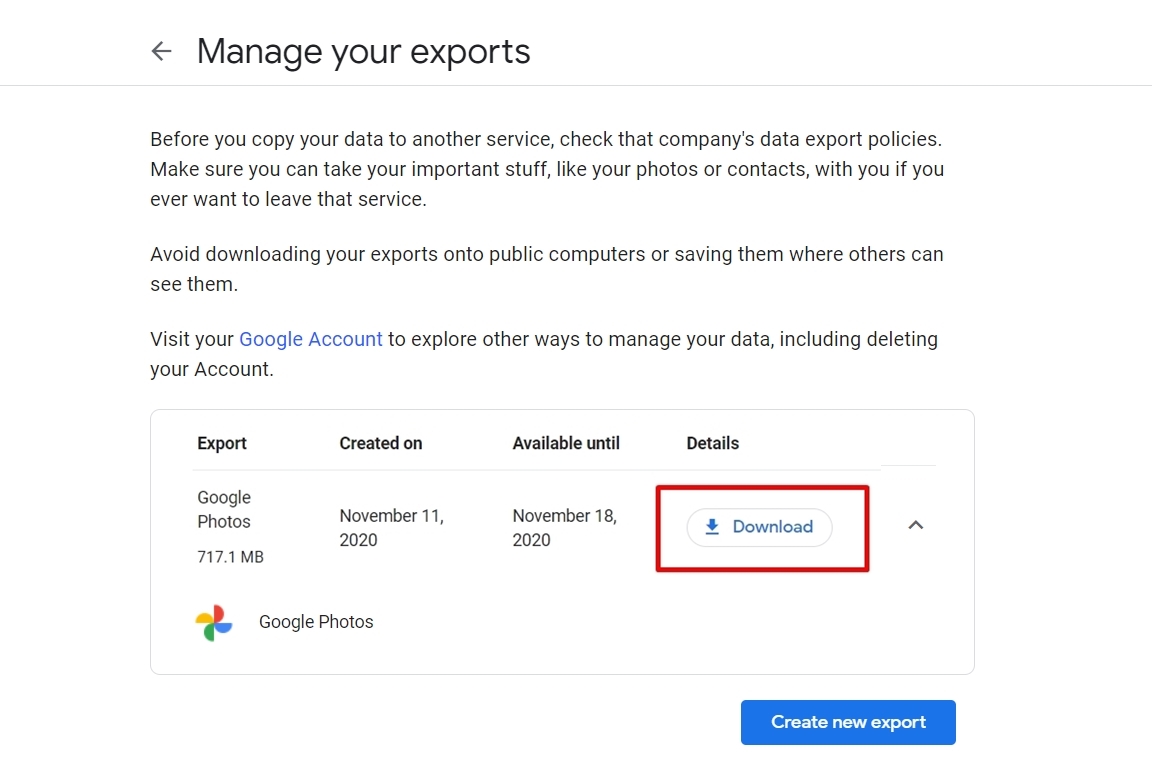This screenshot has width=1152, height=768.
Task: Click the Available until column header
Action: tap(566, 443)
